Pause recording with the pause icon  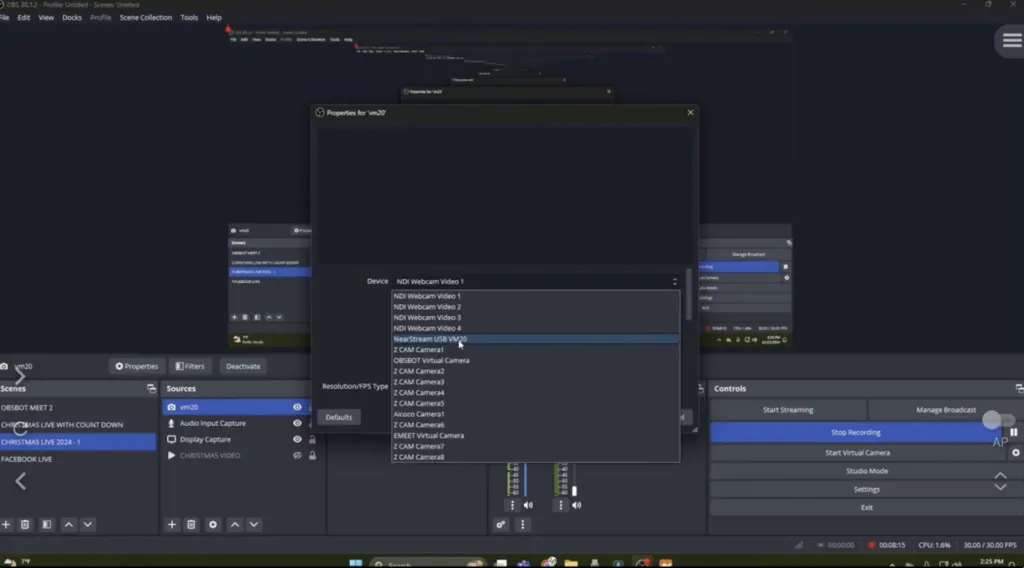click(x=1014, y=432)
